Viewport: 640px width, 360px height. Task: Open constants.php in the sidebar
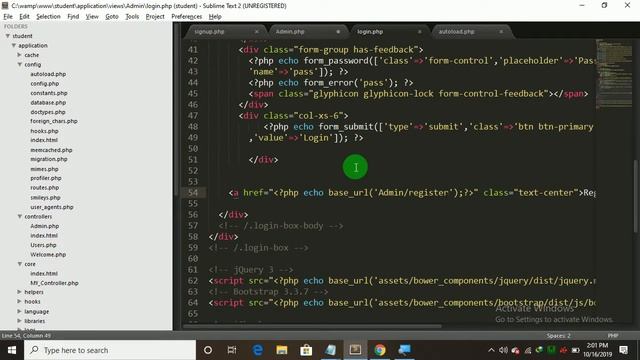49,93
